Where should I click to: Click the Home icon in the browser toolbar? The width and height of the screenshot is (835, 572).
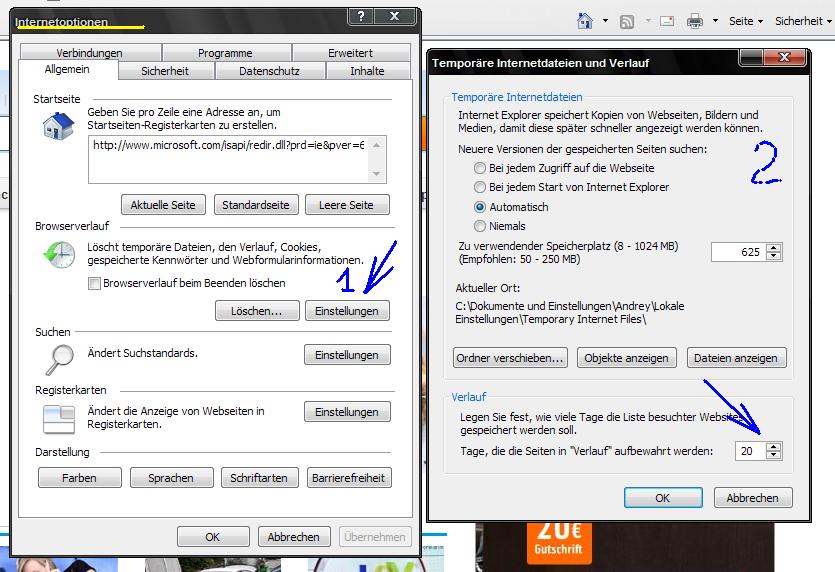tap(585, 21)
